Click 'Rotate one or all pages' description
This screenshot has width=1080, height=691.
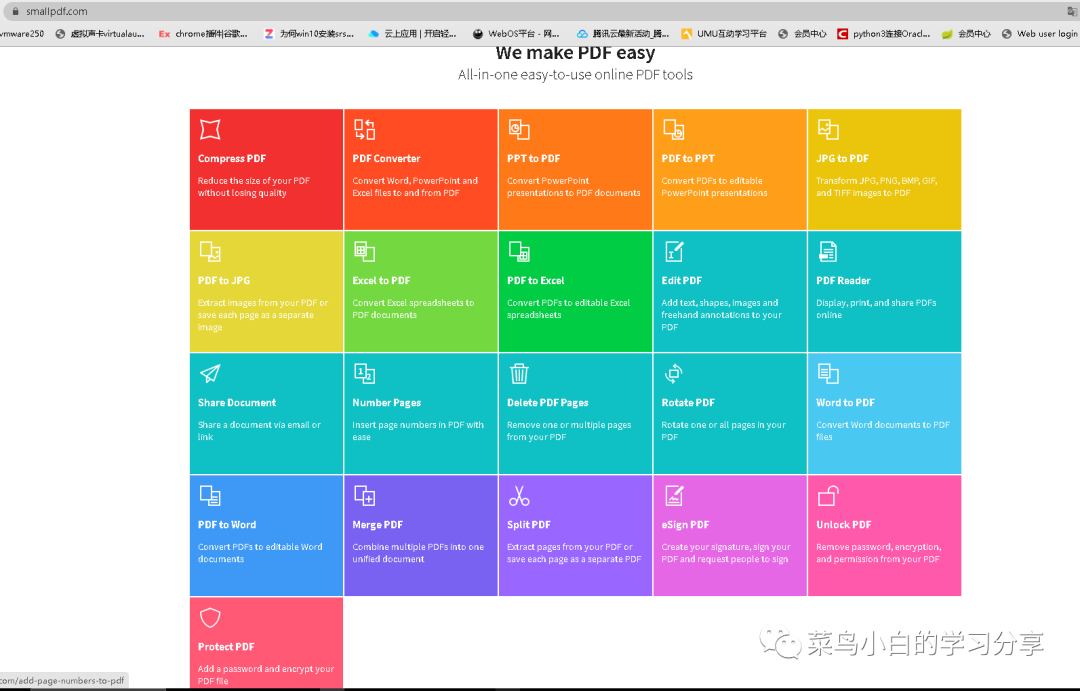point(723,431)
